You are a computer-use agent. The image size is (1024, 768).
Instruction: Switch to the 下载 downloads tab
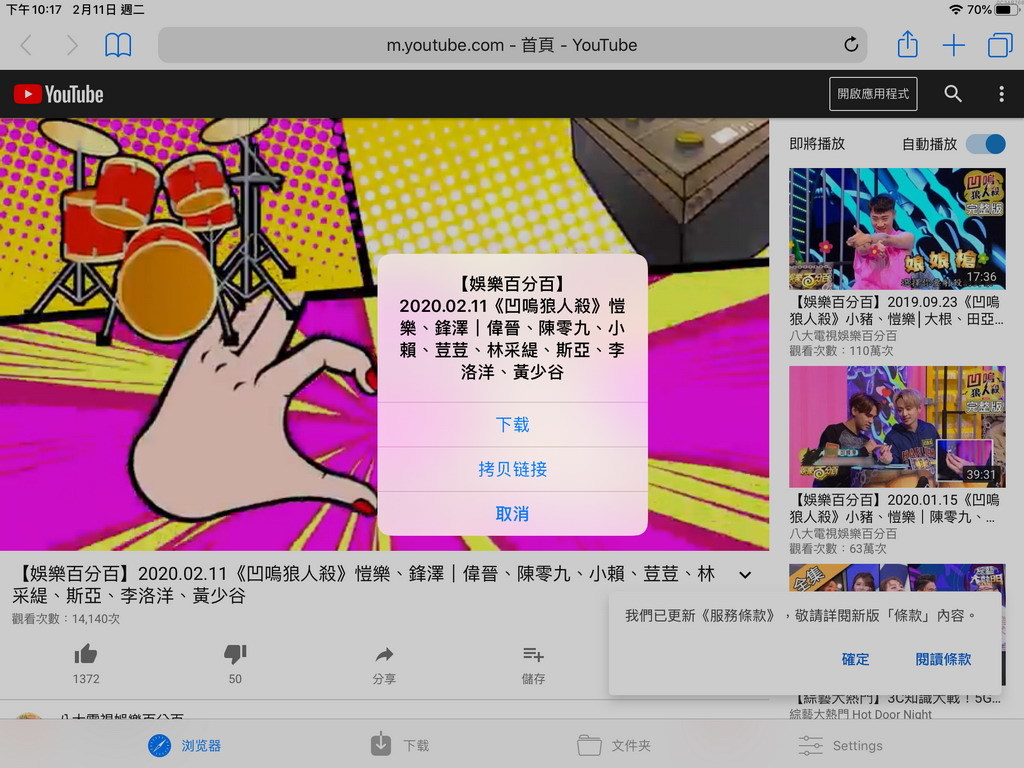(x=398, y=745)
